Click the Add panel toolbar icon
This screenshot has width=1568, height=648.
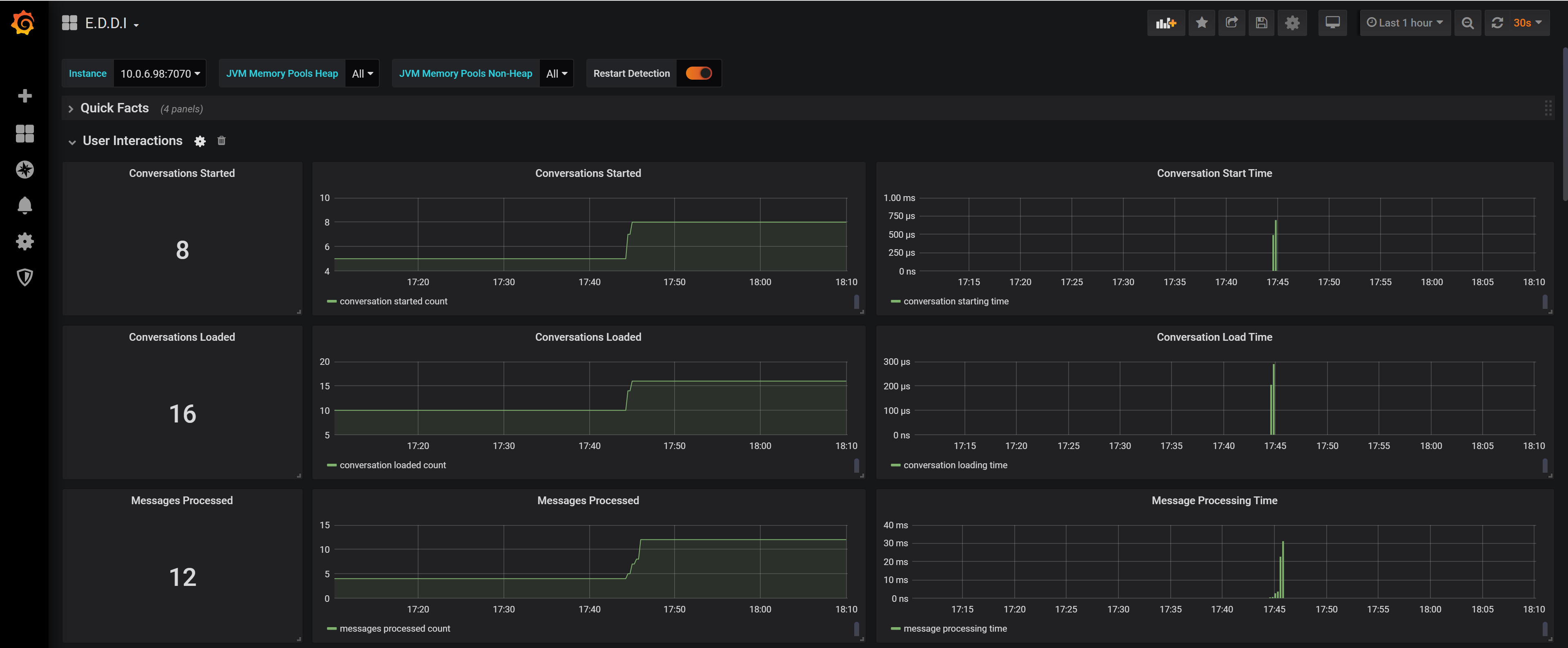pyautogui.click(x=1165, y=23)
